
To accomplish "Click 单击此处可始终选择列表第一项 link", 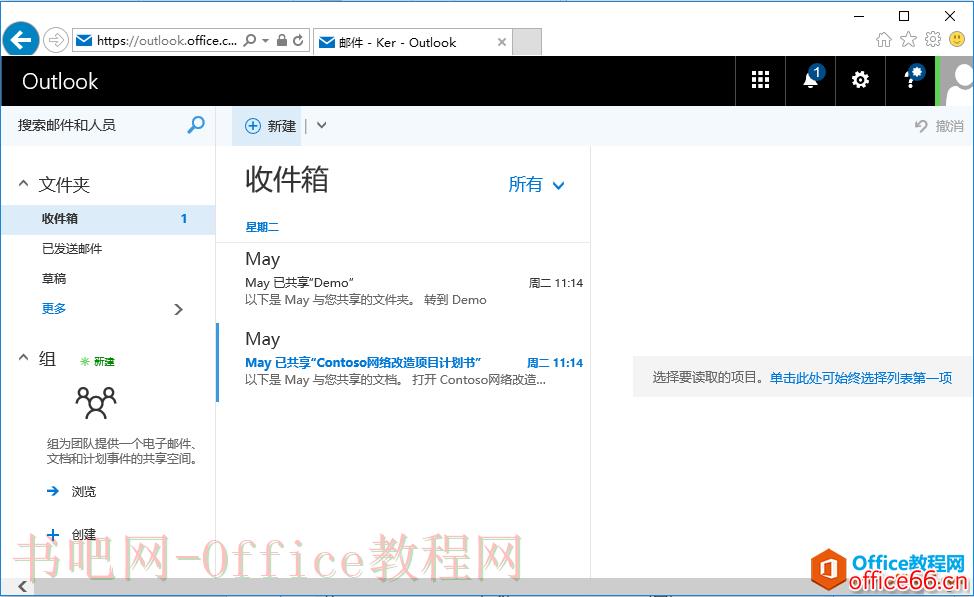I will (861, 378).
